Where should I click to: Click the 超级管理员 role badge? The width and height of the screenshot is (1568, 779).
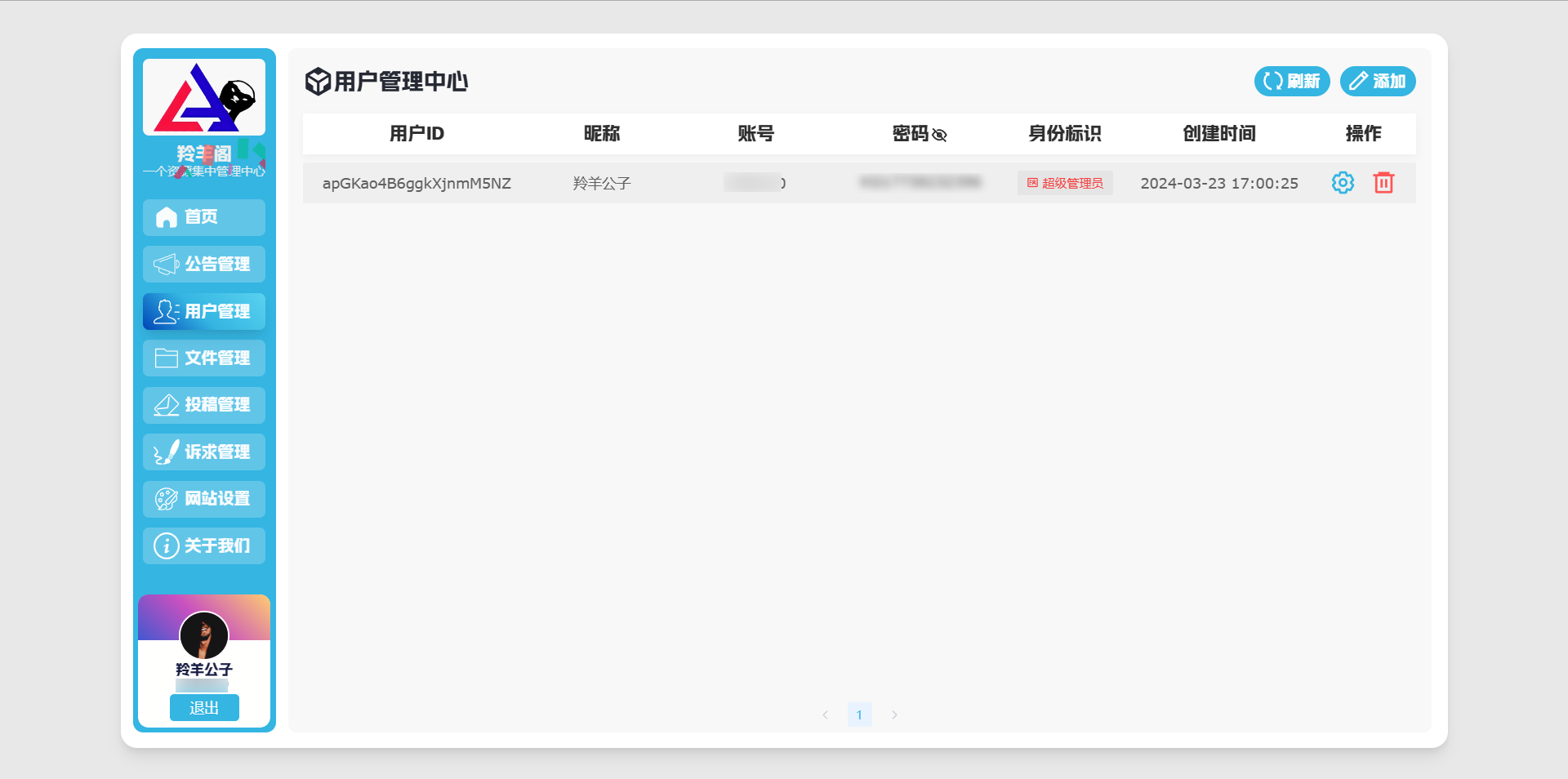[x=1064, y=182]
